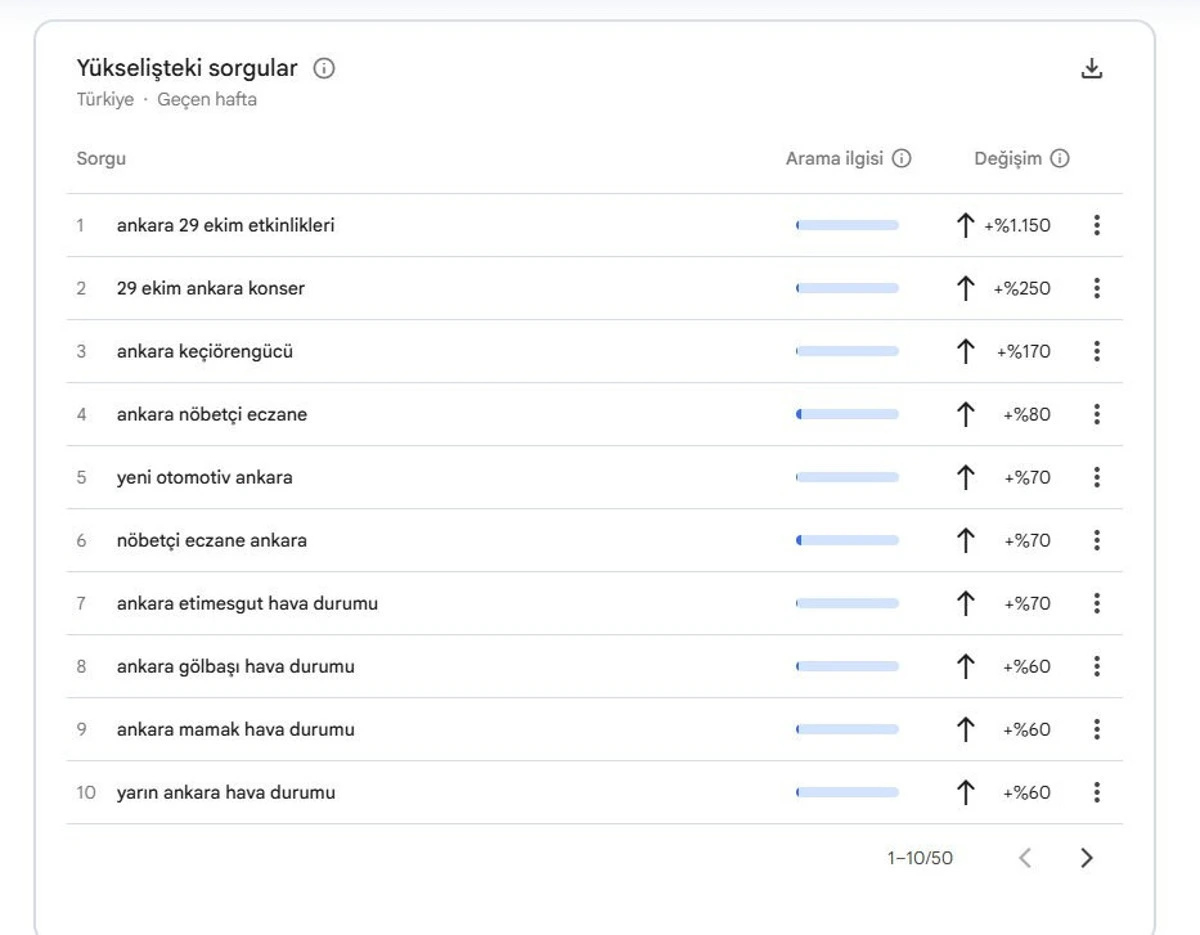The image size is (1200, 935).
Task: Open options menu for 29 ekim ankara konser
Action: (1097, 288)
